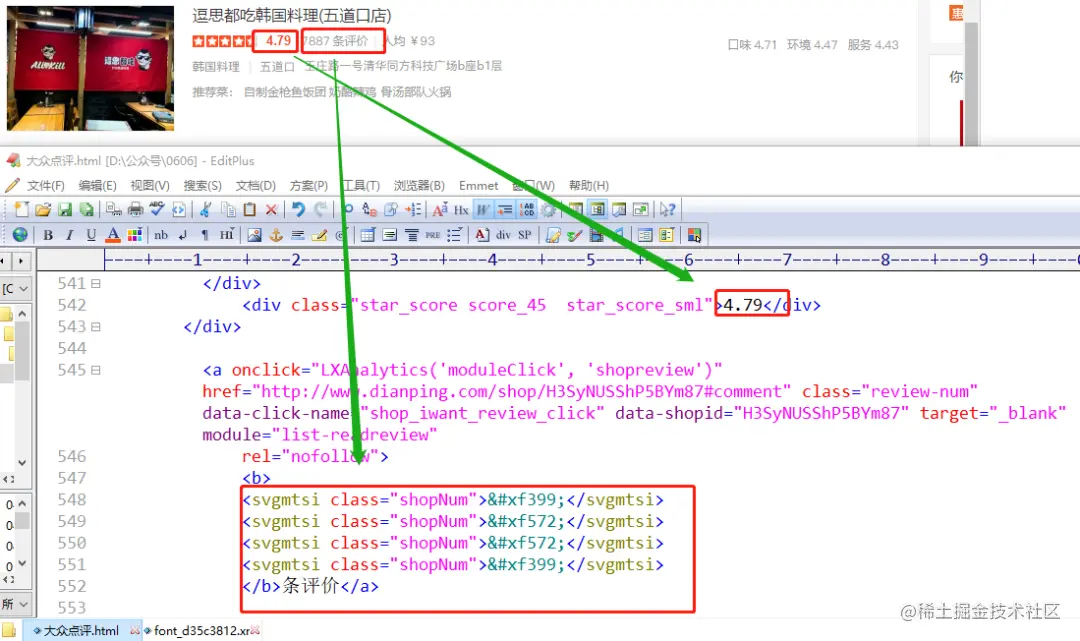
Task: Click the 五道口 area link
Action: pyautogui.click(x=277, y=67)
